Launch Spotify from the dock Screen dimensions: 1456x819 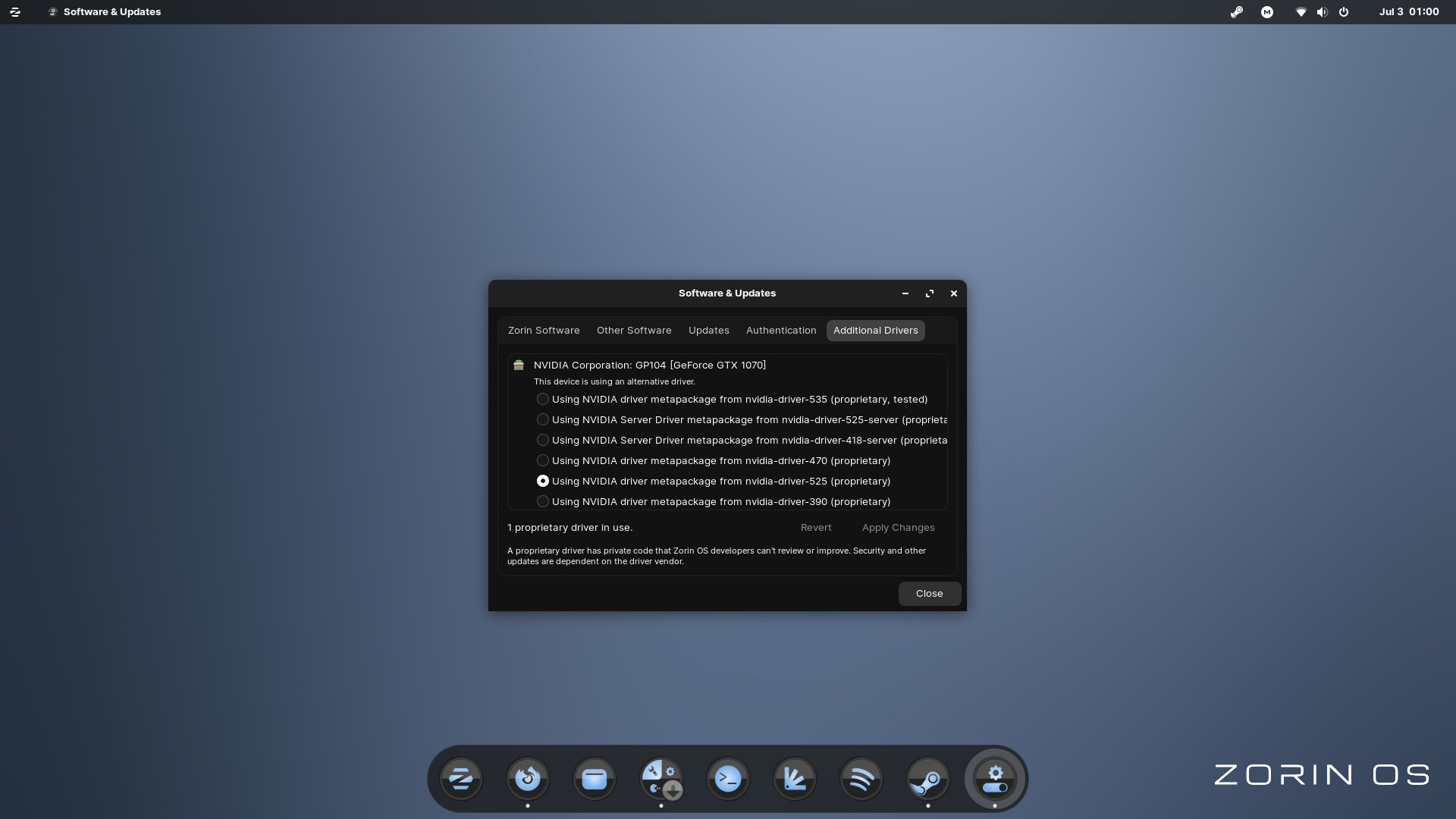[861, 779]
